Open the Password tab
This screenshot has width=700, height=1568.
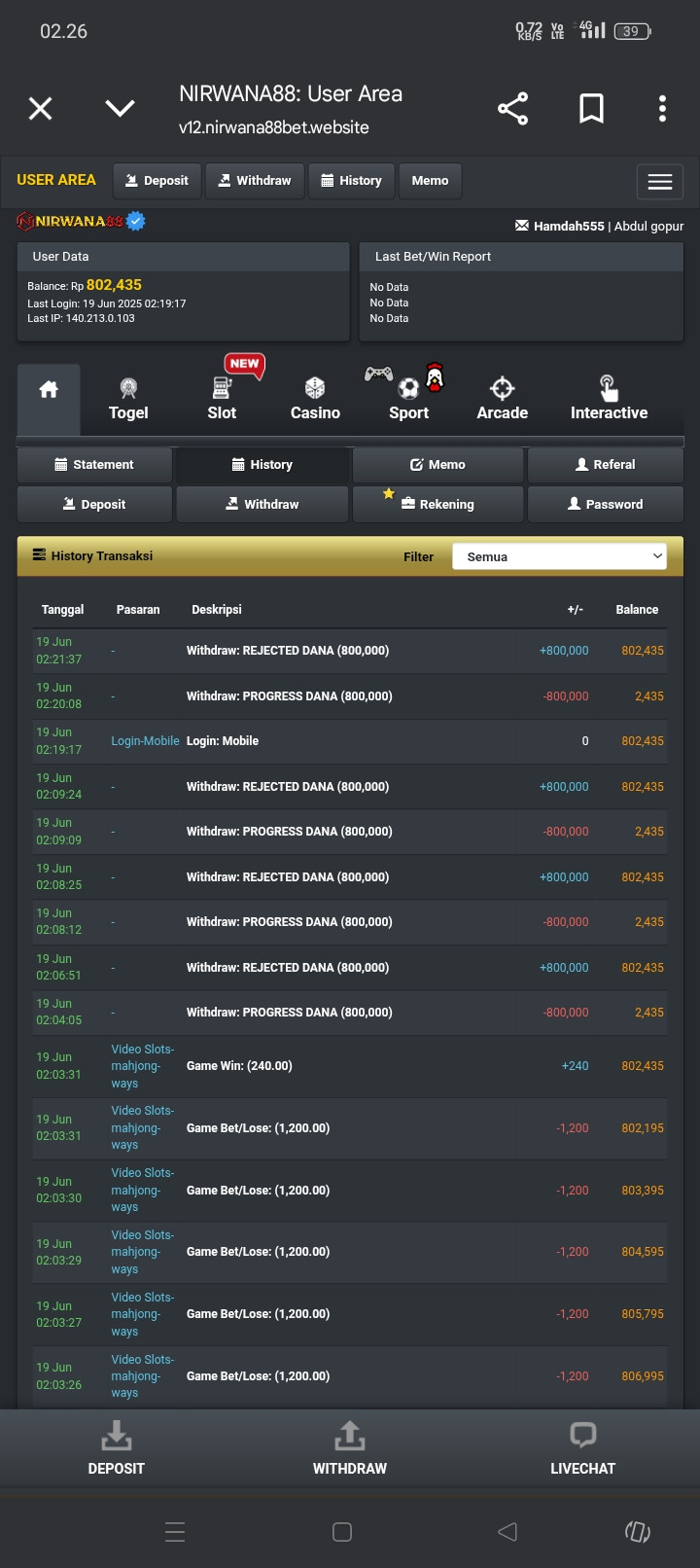(606, 505)
